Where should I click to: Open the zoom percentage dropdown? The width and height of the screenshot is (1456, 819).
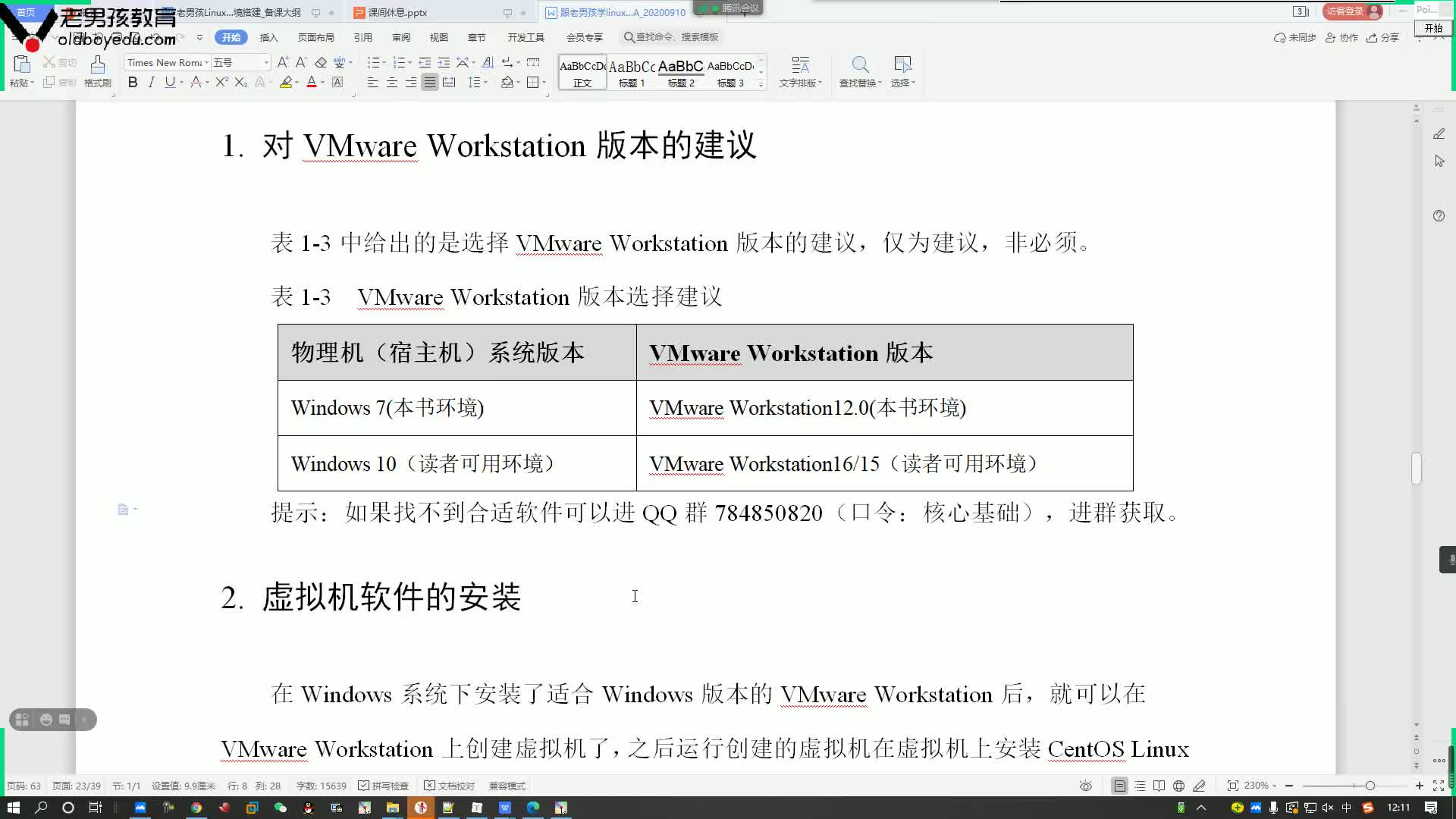(x=1274, y=786)
